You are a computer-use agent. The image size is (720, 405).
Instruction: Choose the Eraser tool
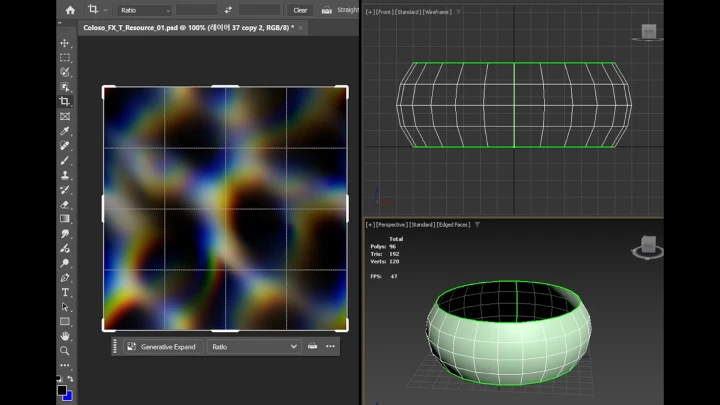tap(65, 204)
